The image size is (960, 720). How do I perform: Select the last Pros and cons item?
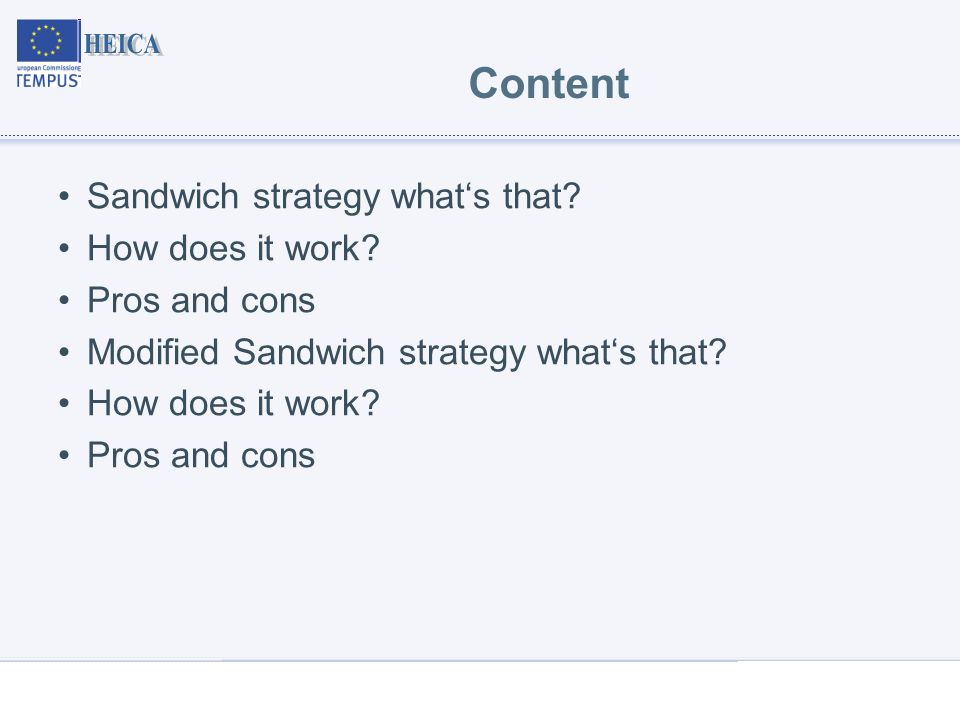[201, 455]
